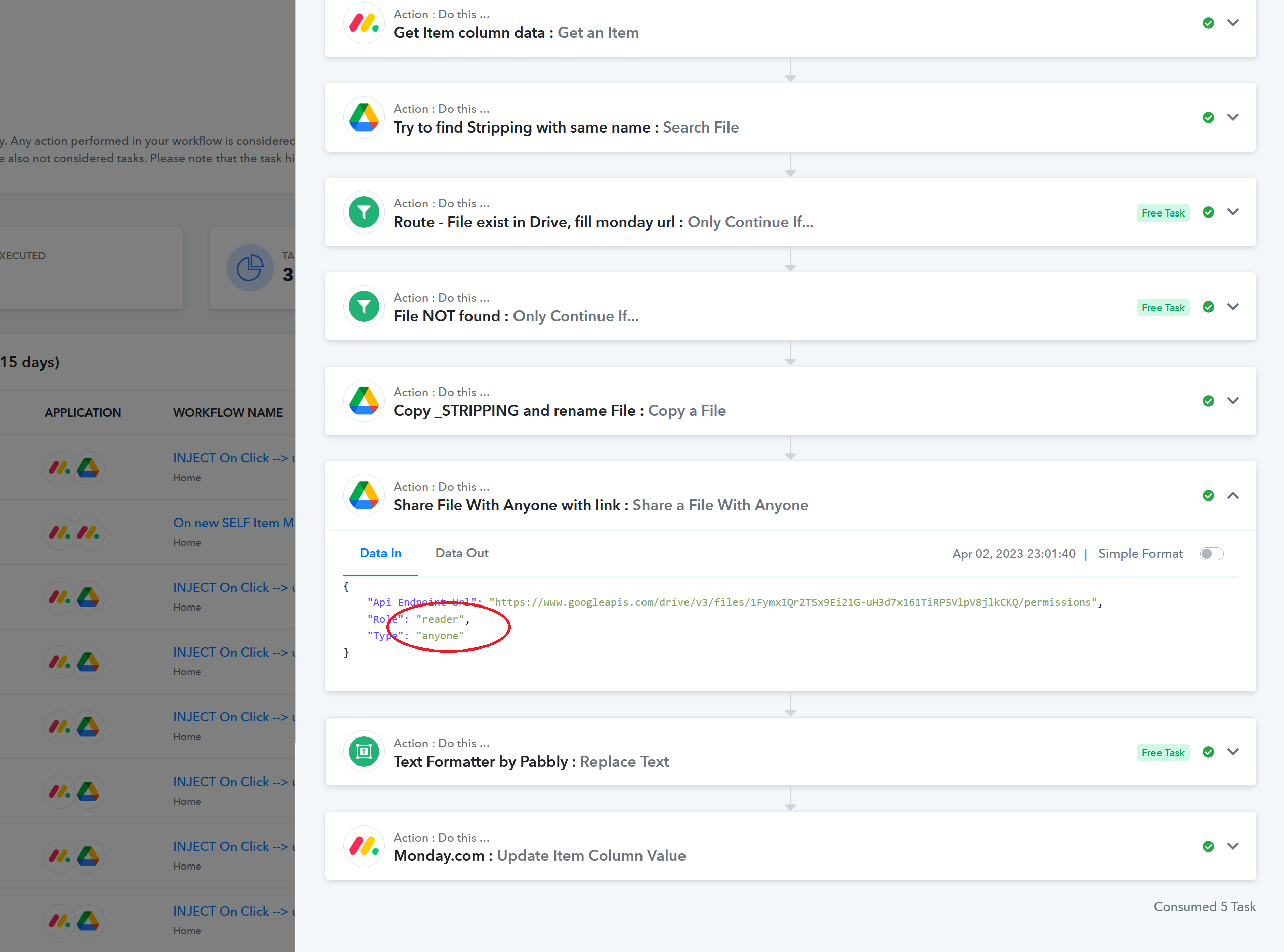Screen dimensions: 1284x952
Task: Open the 'On new SELF Item' workflow link
Action: coord(234,523)
